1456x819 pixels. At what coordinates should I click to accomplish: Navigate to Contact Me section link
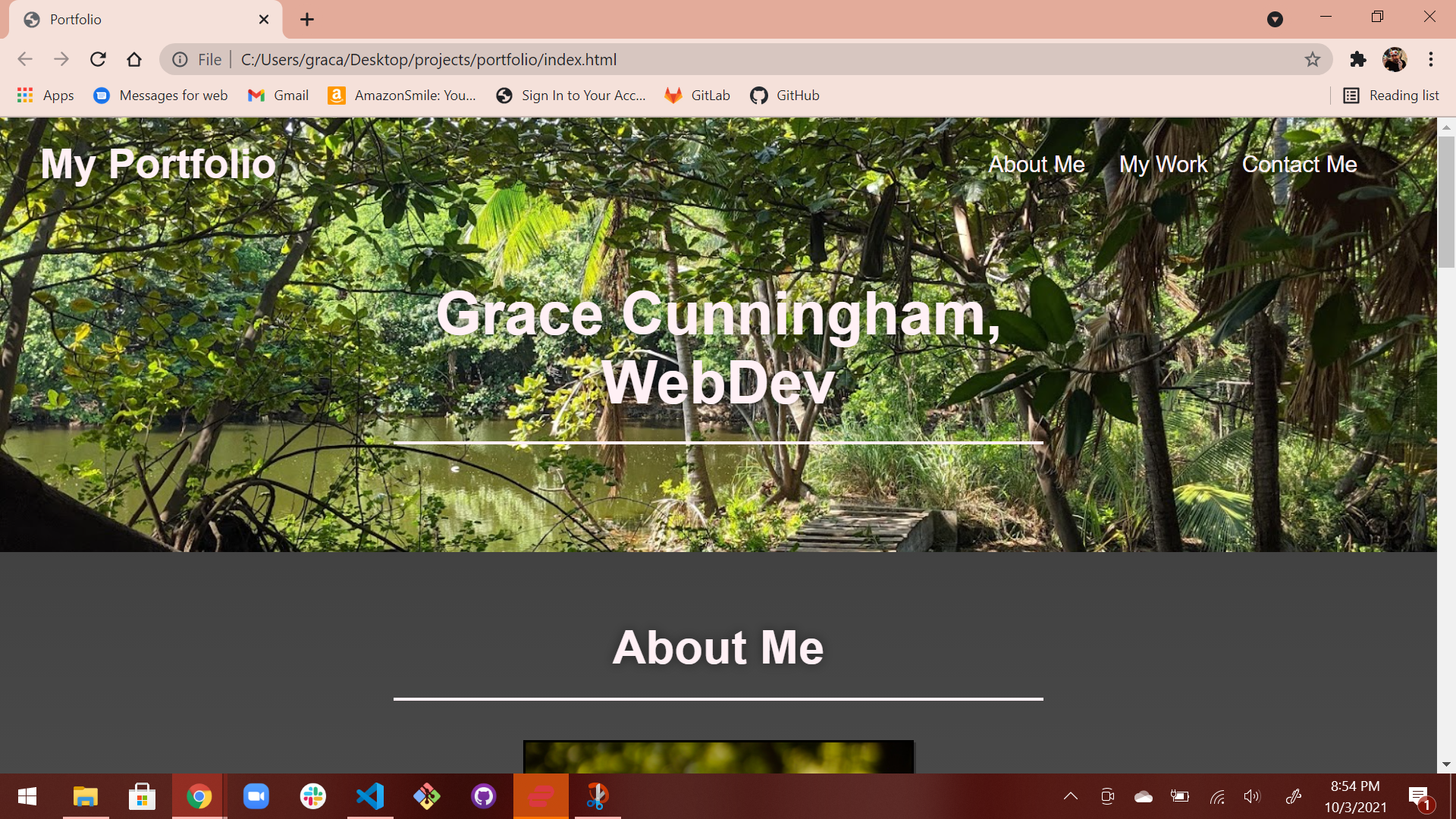(x=1299, y=165)
